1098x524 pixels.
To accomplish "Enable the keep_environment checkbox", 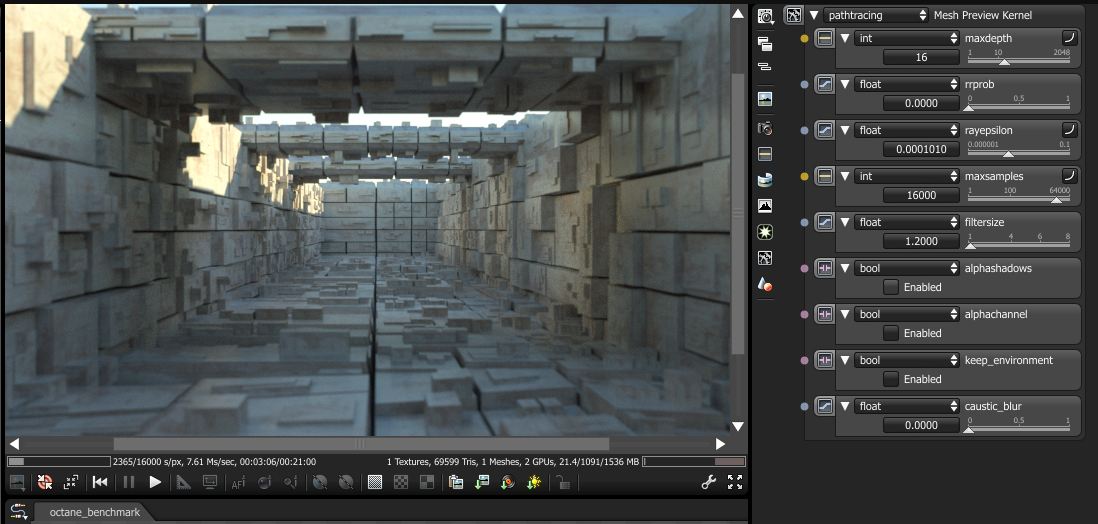I will [891, 379].
